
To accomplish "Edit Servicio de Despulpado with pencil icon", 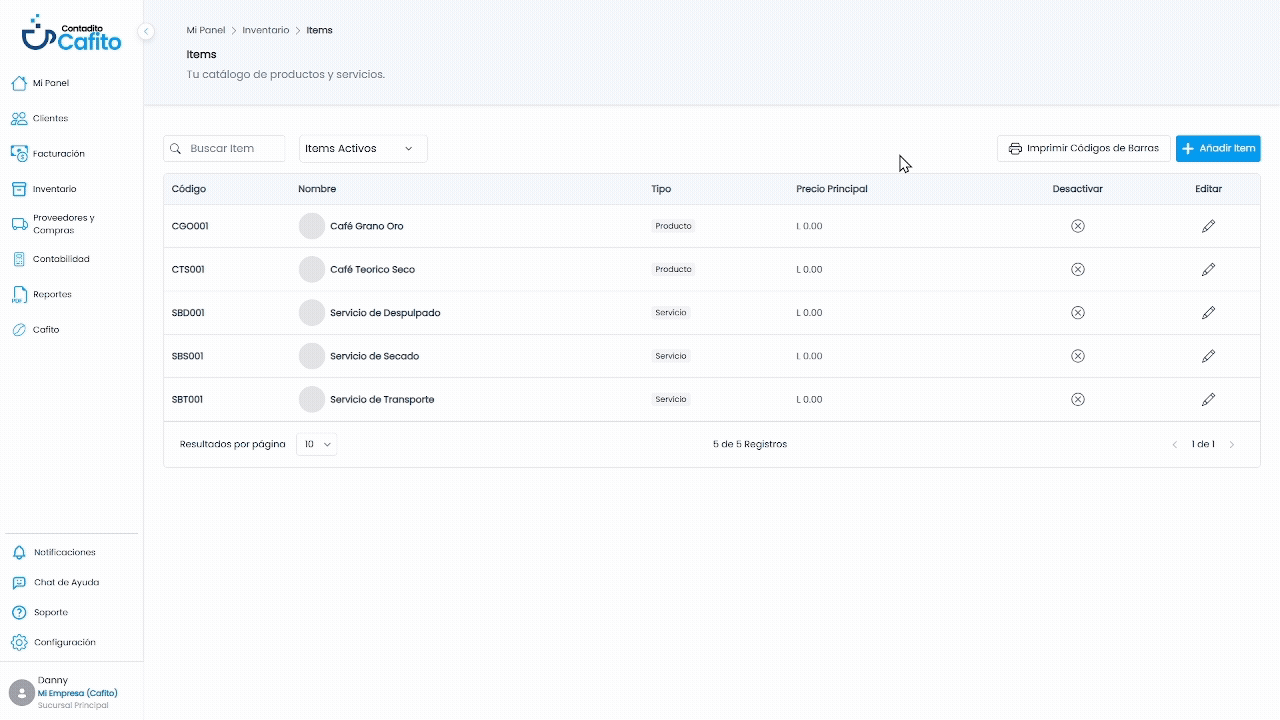I will pyautogui.click(x=1208, y=312).
